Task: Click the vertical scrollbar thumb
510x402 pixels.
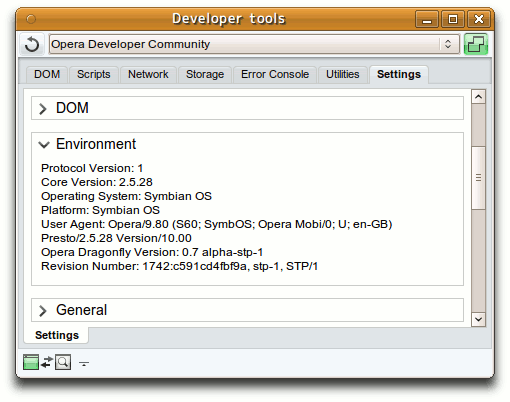Action: click(x=479, y=178)
